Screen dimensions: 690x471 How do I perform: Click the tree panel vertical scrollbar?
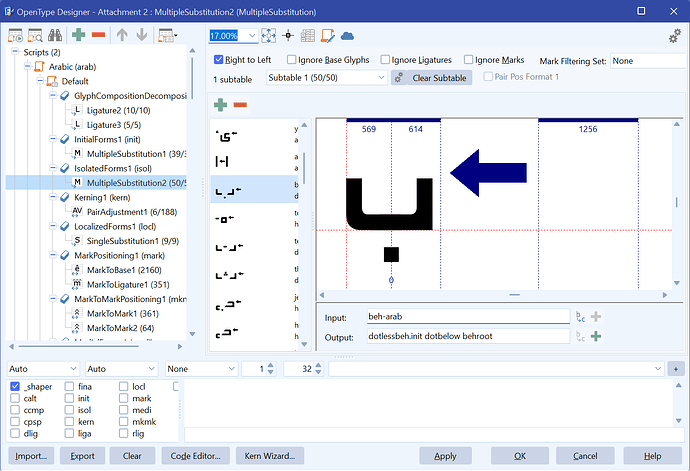click(x=192, y=192)
